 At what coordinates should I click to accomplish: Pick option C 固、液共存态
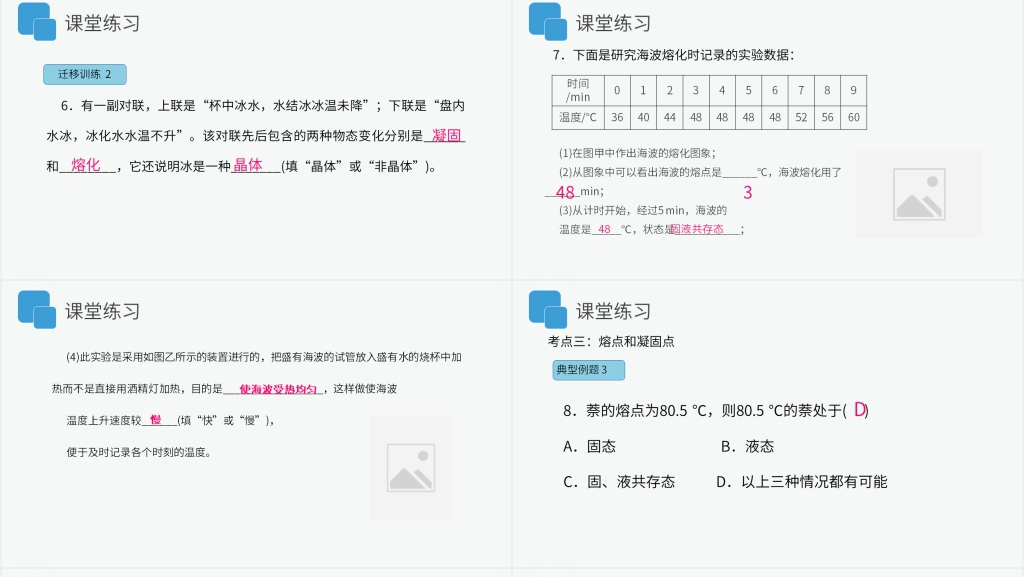click(x=619, y=481)
